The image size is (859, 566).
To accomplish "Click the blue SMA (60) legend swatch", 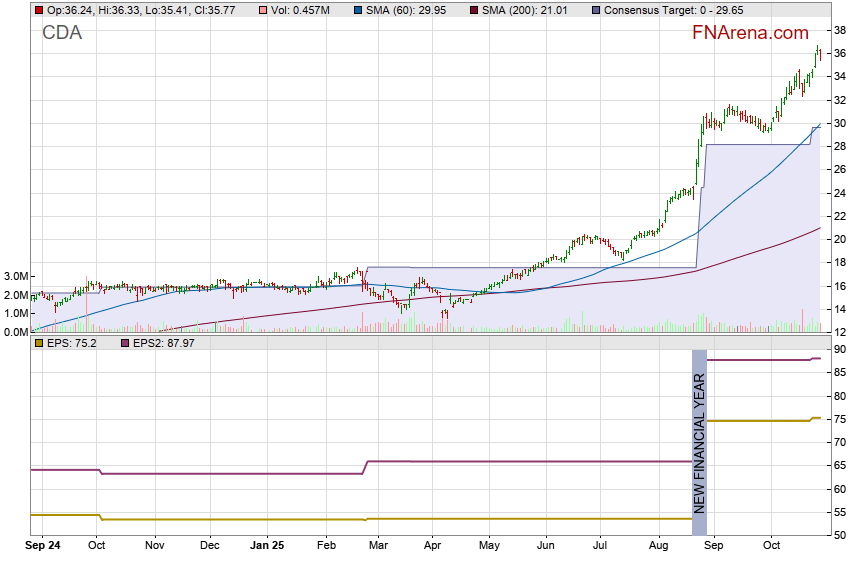I will [x=358, y=10].
